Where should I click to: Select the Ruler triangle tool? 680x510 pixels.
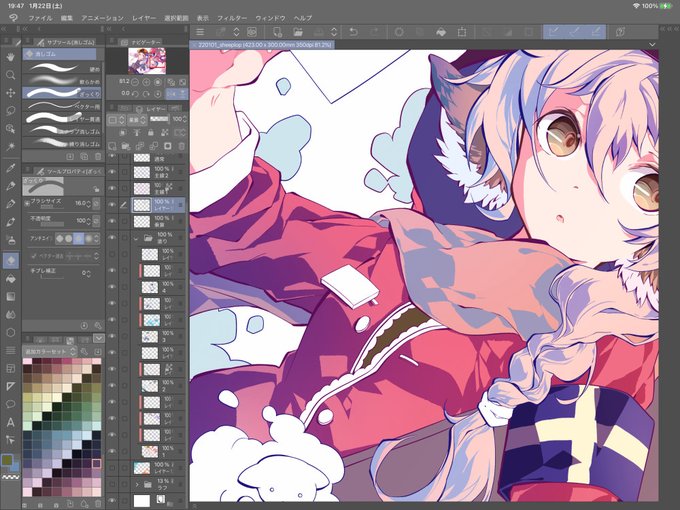point(10,386)
